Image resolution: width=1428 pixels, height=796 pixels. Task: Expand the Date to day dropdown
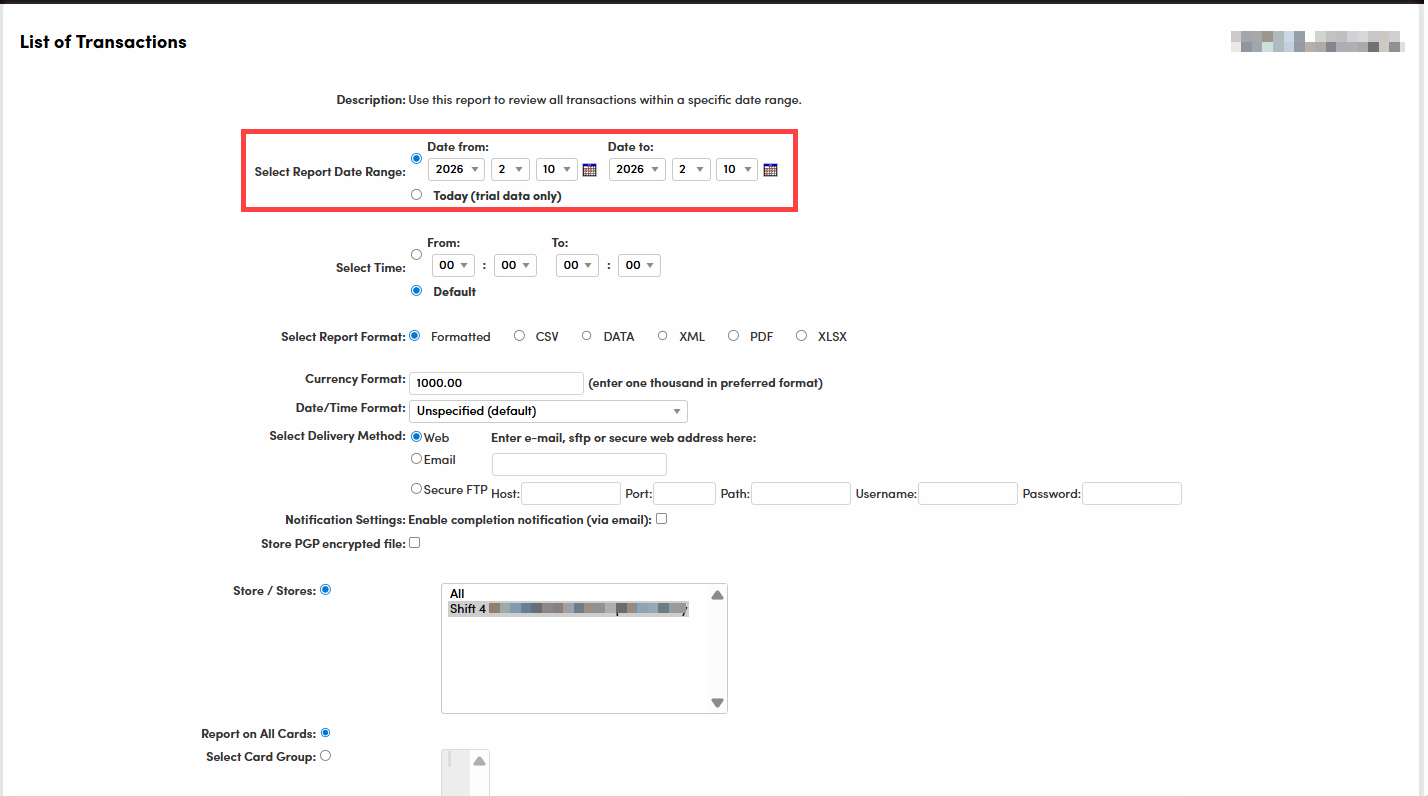[737, 170]
